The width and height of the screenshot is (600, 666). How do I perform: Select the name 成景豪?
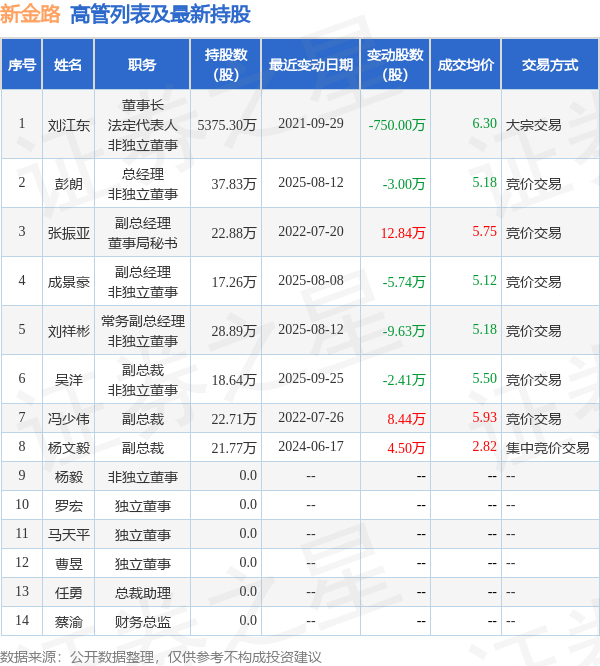[x=68, y=282]
